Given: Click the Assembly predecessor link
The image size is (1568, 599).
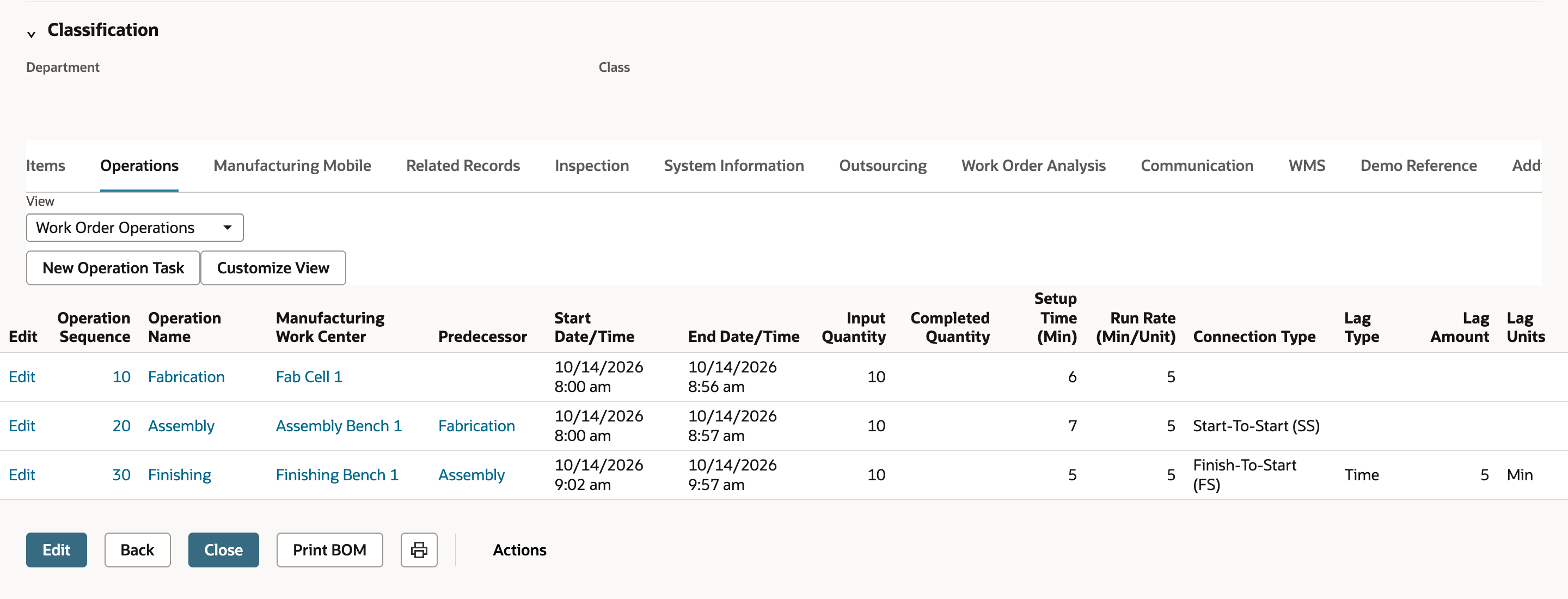Looking at the screenshot, I should pyautogui.click(x=471, y=475).
